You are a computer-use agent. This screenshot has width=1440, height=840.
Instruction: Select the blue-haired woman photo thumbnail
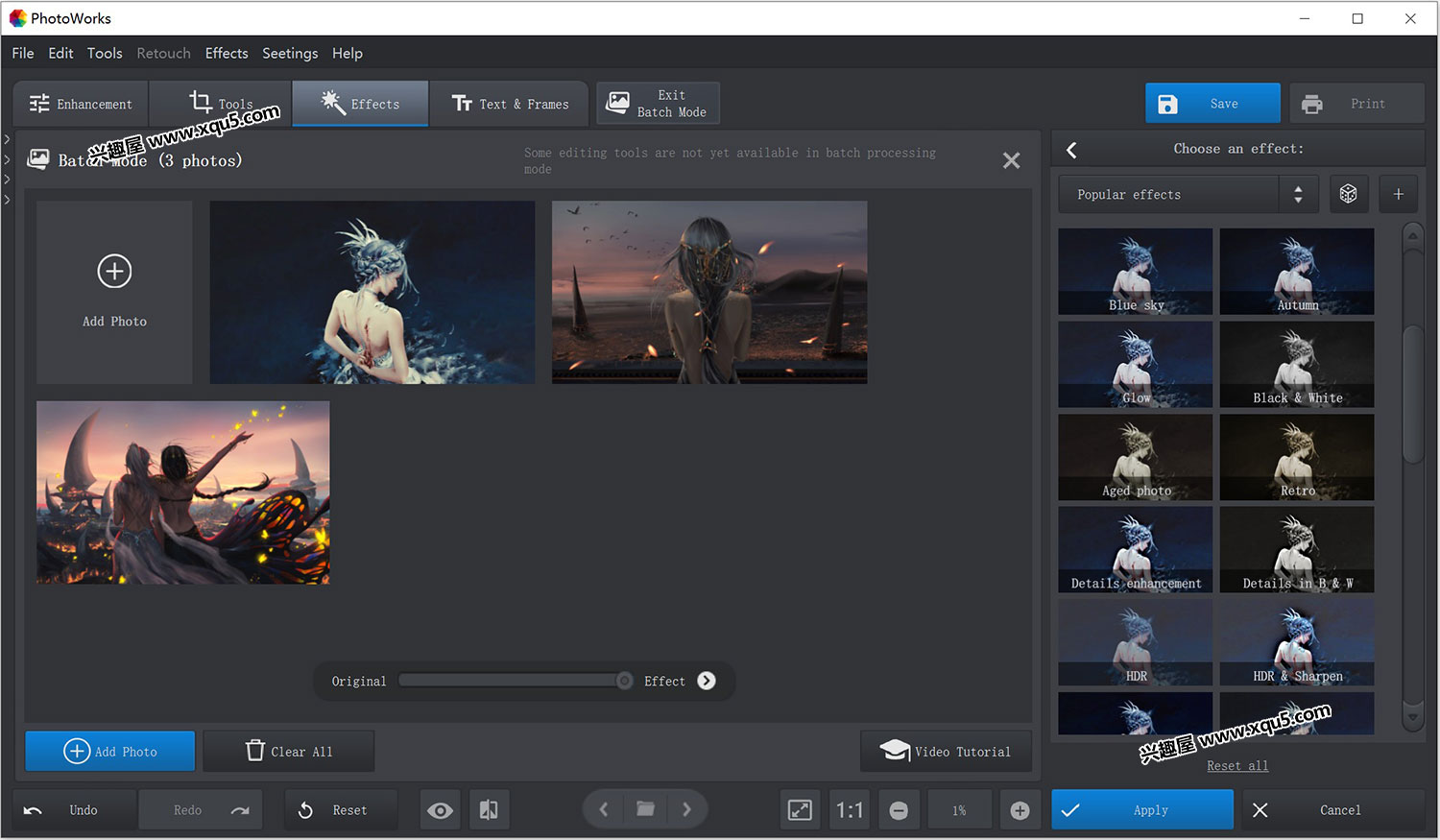[372, 292]
